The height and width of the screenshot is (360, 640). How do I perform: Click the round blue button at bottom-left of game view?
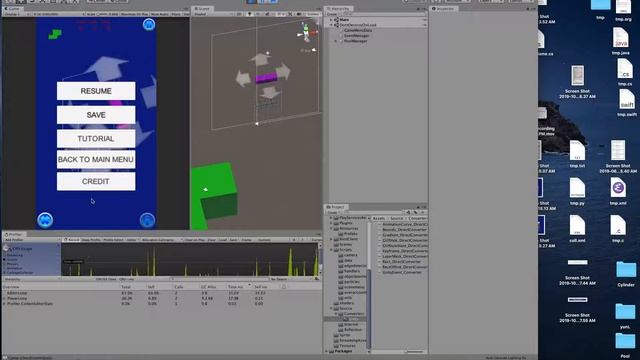pos(45,220)
